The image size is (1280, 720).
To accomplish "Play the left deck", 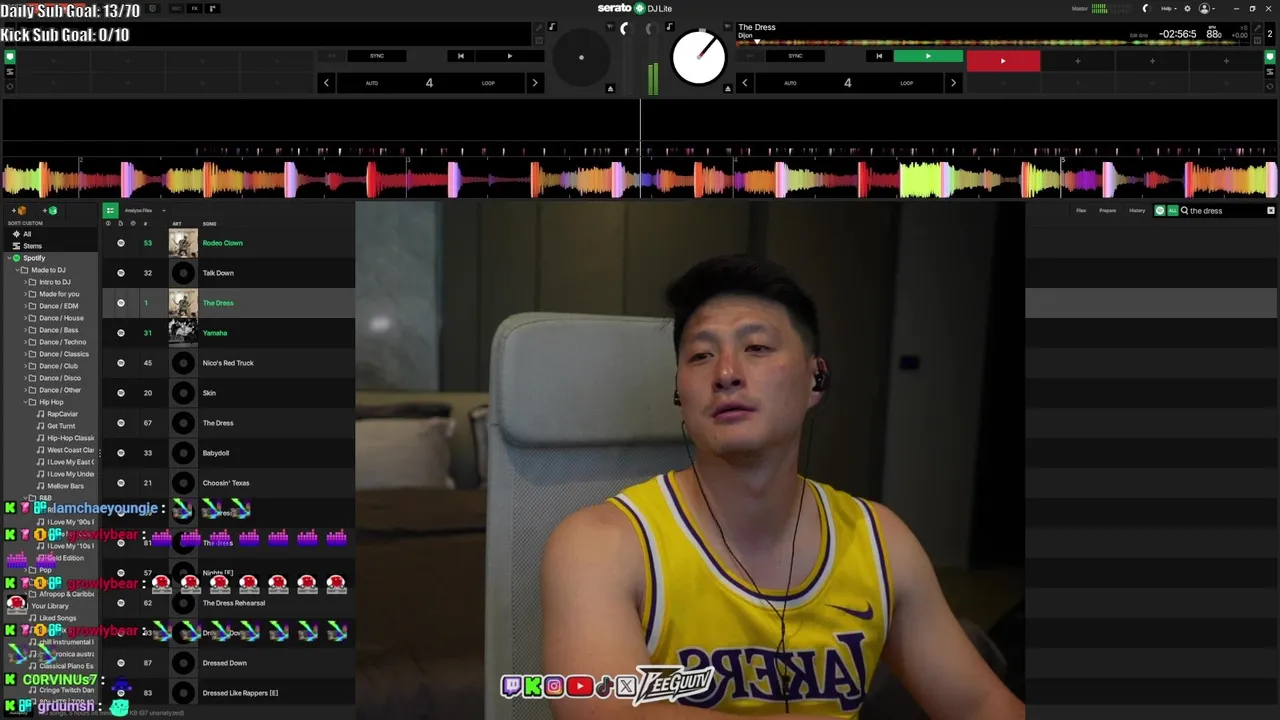I will click(x=509, y=56).
